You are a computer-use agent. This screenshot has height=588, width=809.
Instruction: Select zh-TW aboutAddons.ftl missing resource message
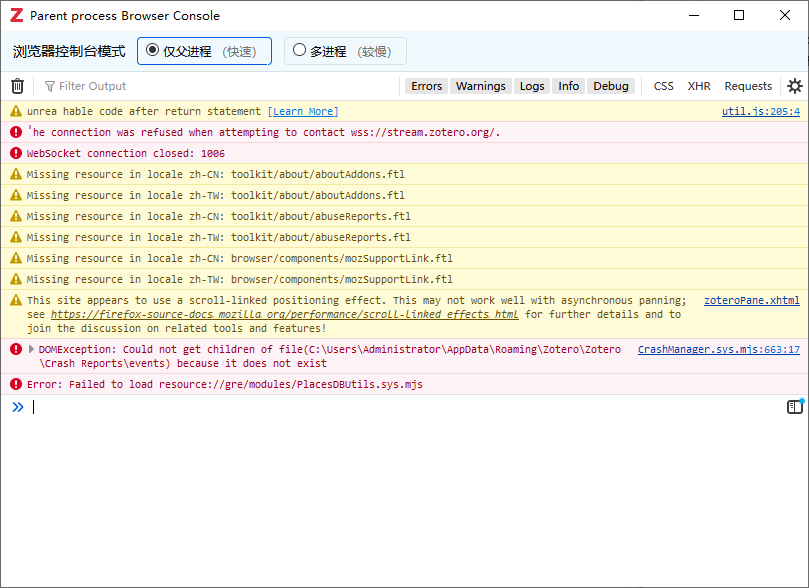click(216, 195)
